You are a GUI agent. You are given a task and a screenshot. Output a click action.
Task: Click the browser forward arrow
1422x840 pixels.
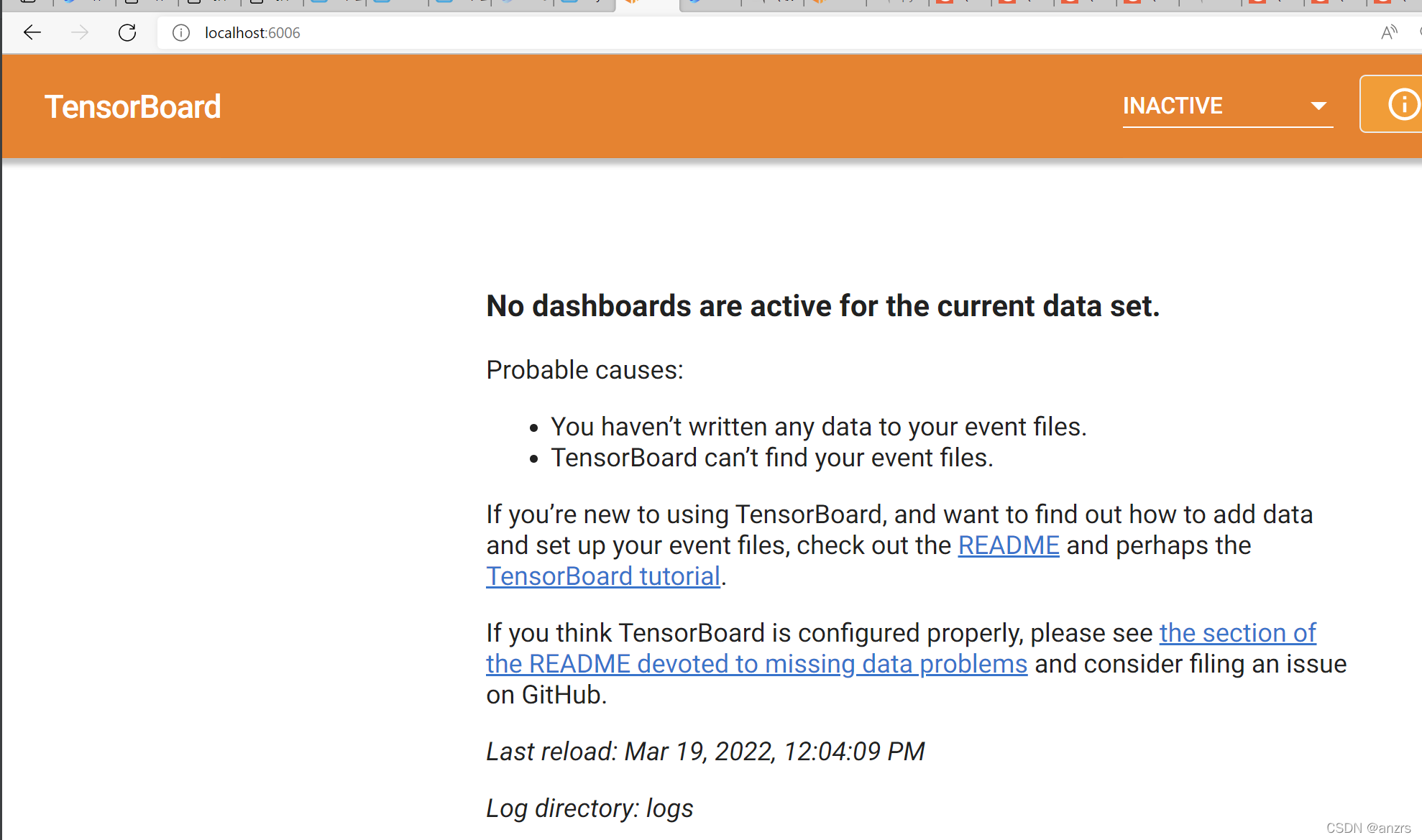pyautogui.click(x=79, y=32)
